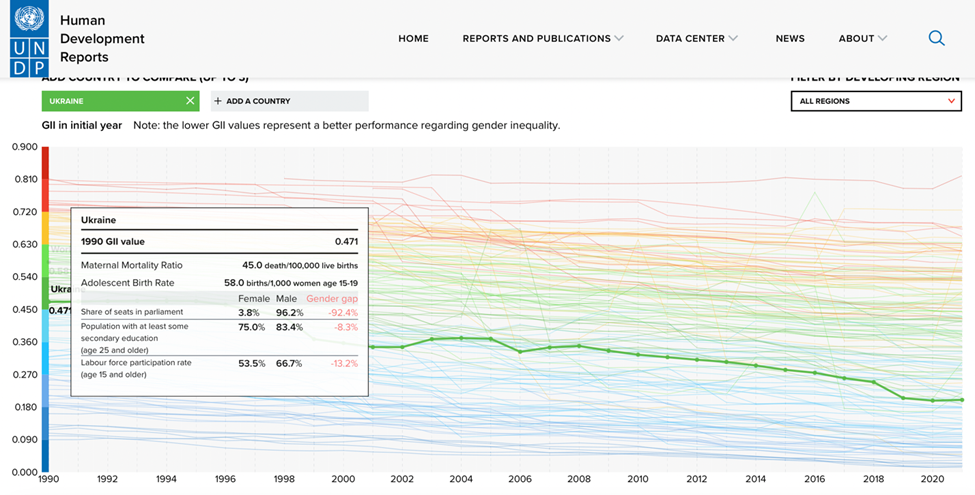The width and height of the screenshot is (975, 495).
Task: Expand the About menu chevron
Action: (x=882, y=39)
